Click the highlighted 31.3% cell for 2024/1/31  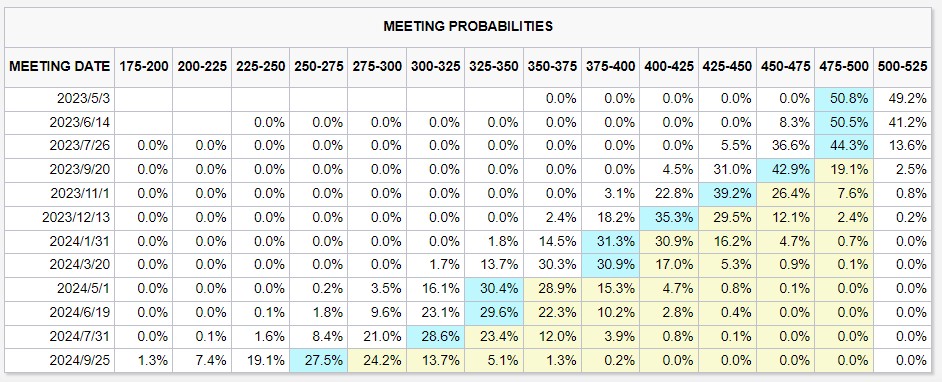[x=610, y=241]
